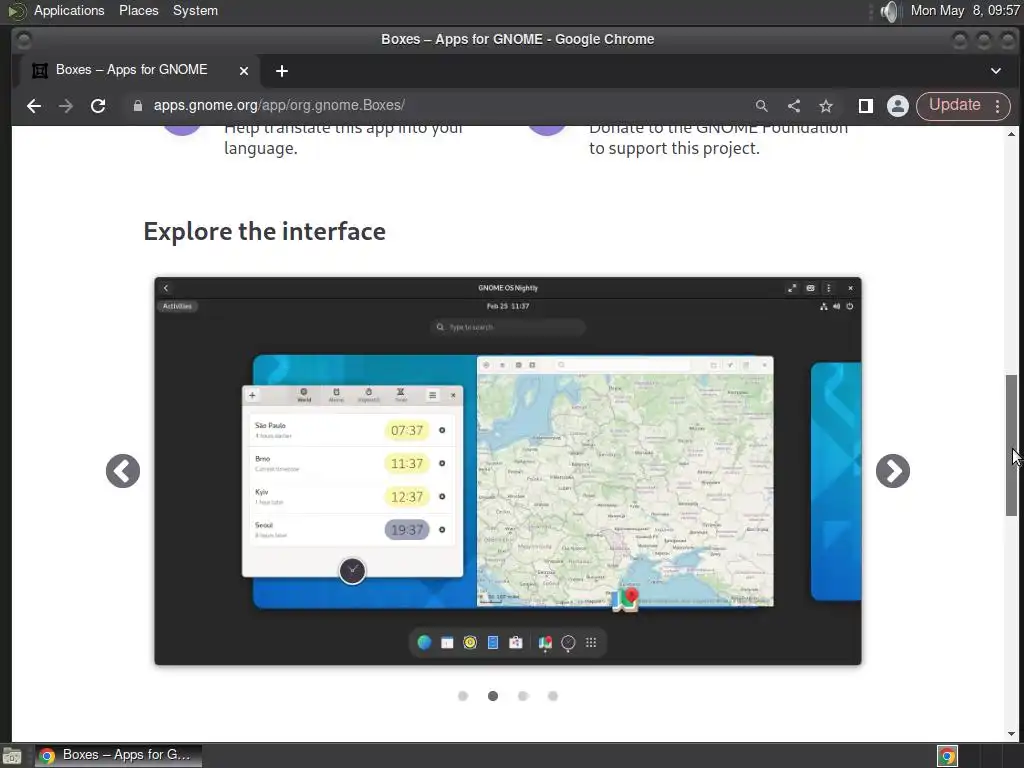Select the third carousel dot

point(522,696)
